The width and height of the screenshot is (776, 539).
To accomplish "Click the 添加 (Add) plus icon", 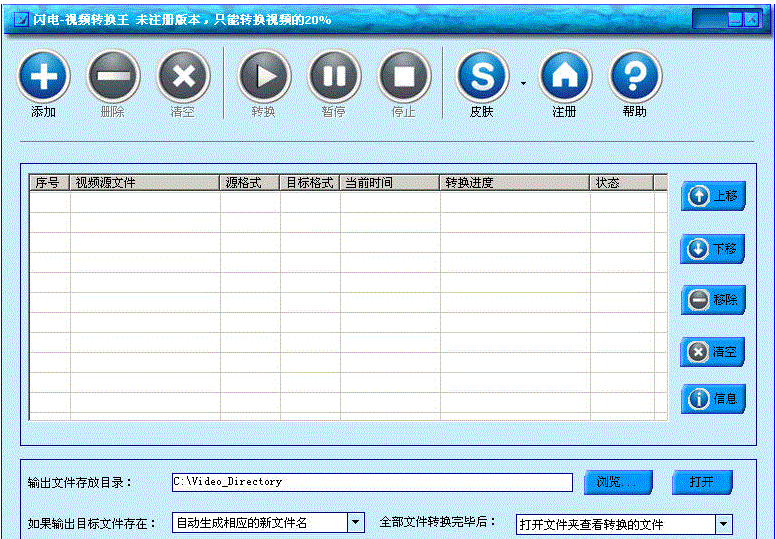I will click(x=43, y=76).
